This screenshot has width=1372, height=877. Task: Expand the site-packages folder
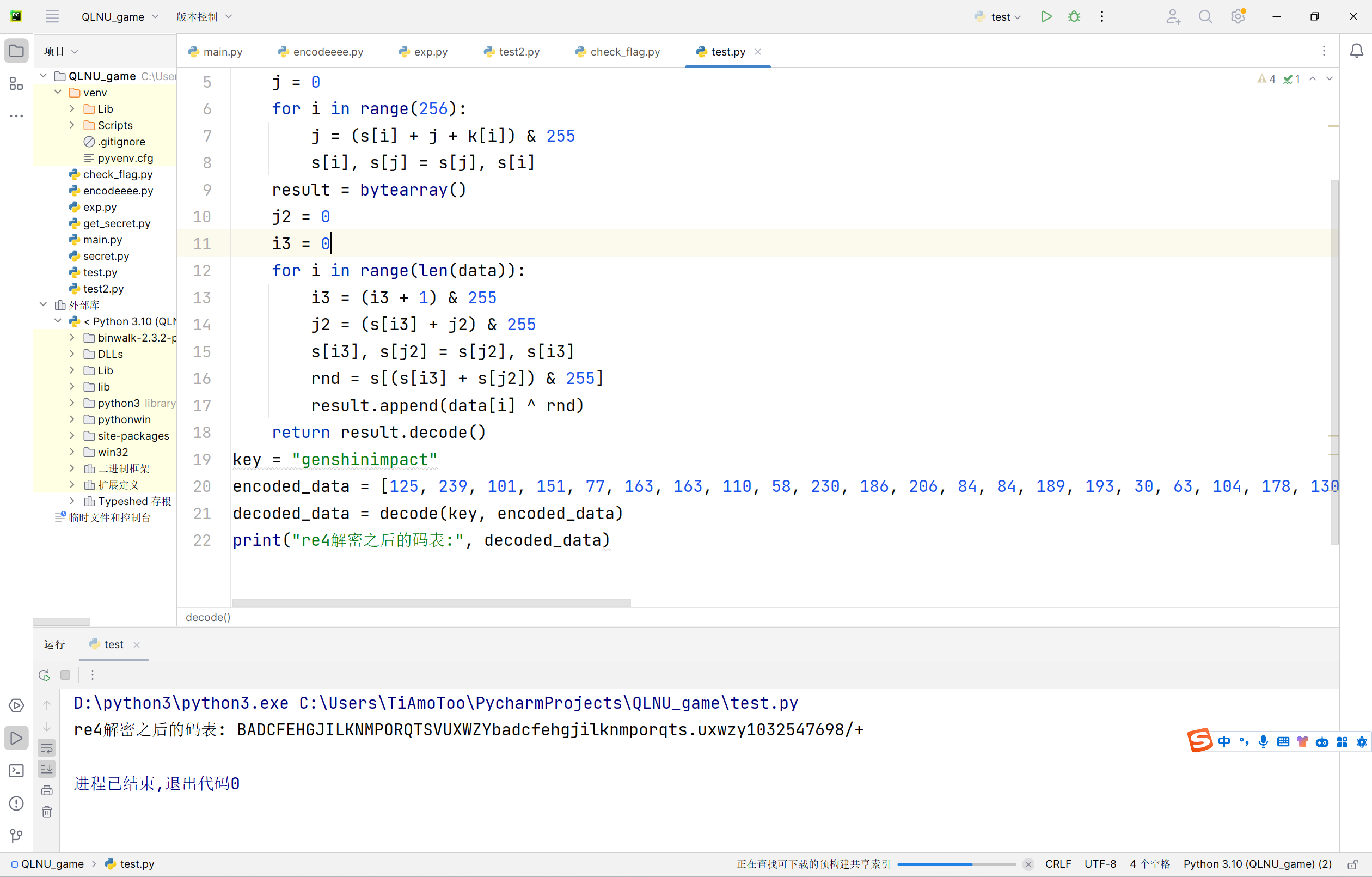72,435
